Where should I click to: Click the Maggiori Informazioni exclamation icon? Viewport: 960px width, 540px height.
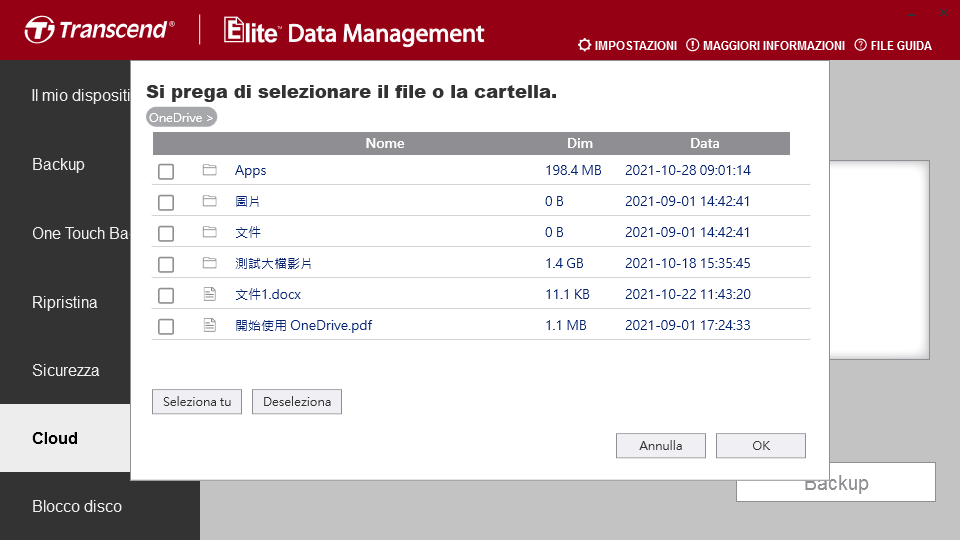(x=692, y=45)
